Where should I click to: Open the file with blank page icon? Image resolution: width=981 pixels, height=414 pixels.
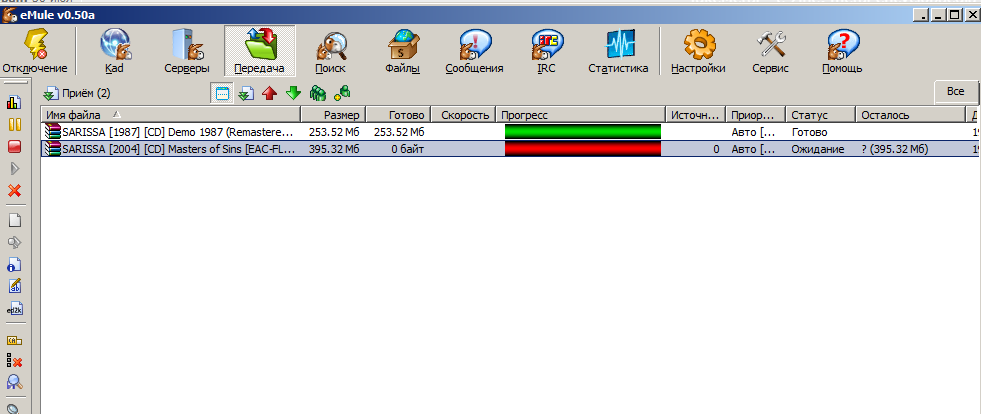coord(14,220)
